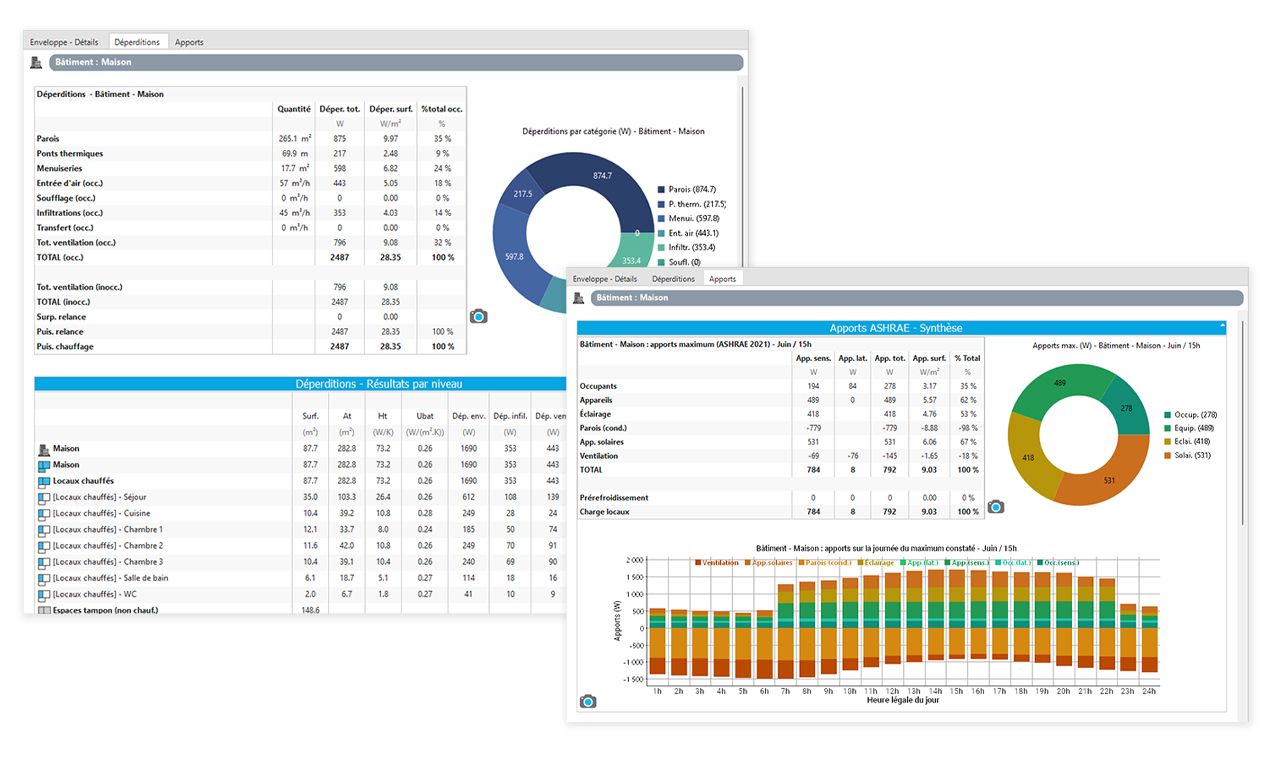Click the building icon in the Déperditions panel header
Viewport: 1280px width, 784px height.
tap(37, 63)
